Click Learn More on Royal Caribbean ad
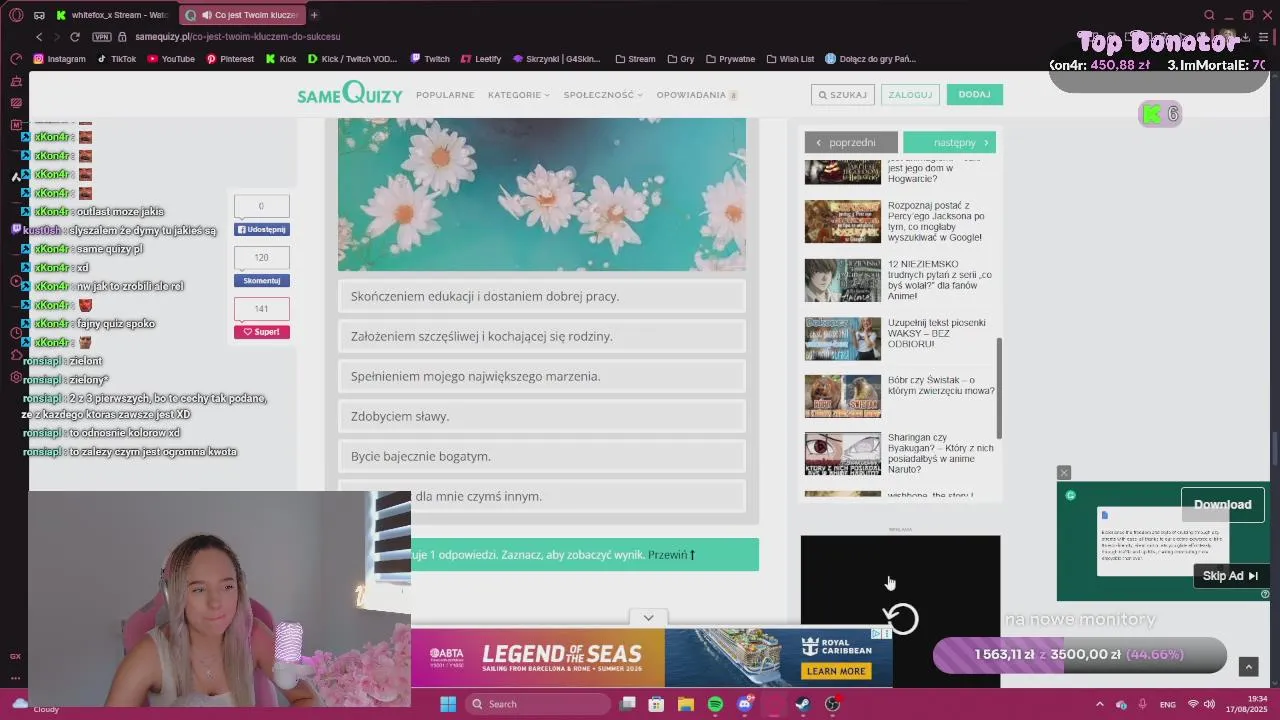 pos(836,671)
